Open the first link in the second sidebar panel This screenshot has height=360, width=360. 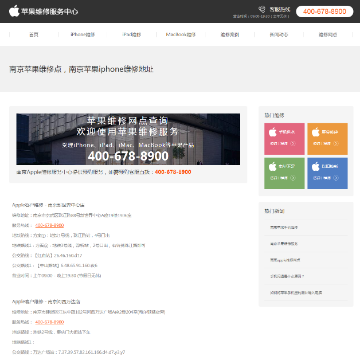(284, 227)
